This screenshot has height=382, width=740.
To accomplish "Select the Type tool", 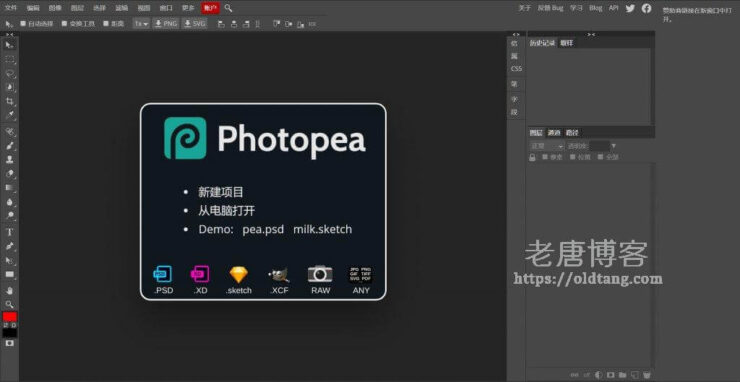I will click(9, 232).
